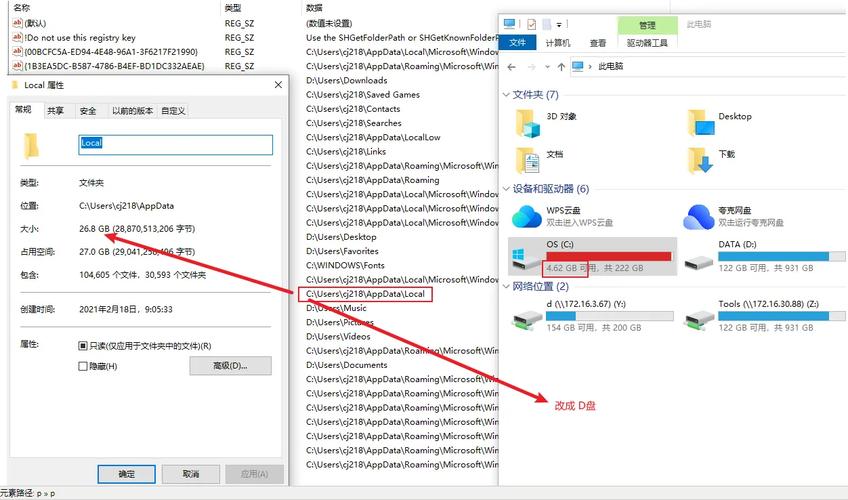The width and height of the screenshot is (848, 500).
Task: Click the 确定 button
Action: click(x=127, y=474)
